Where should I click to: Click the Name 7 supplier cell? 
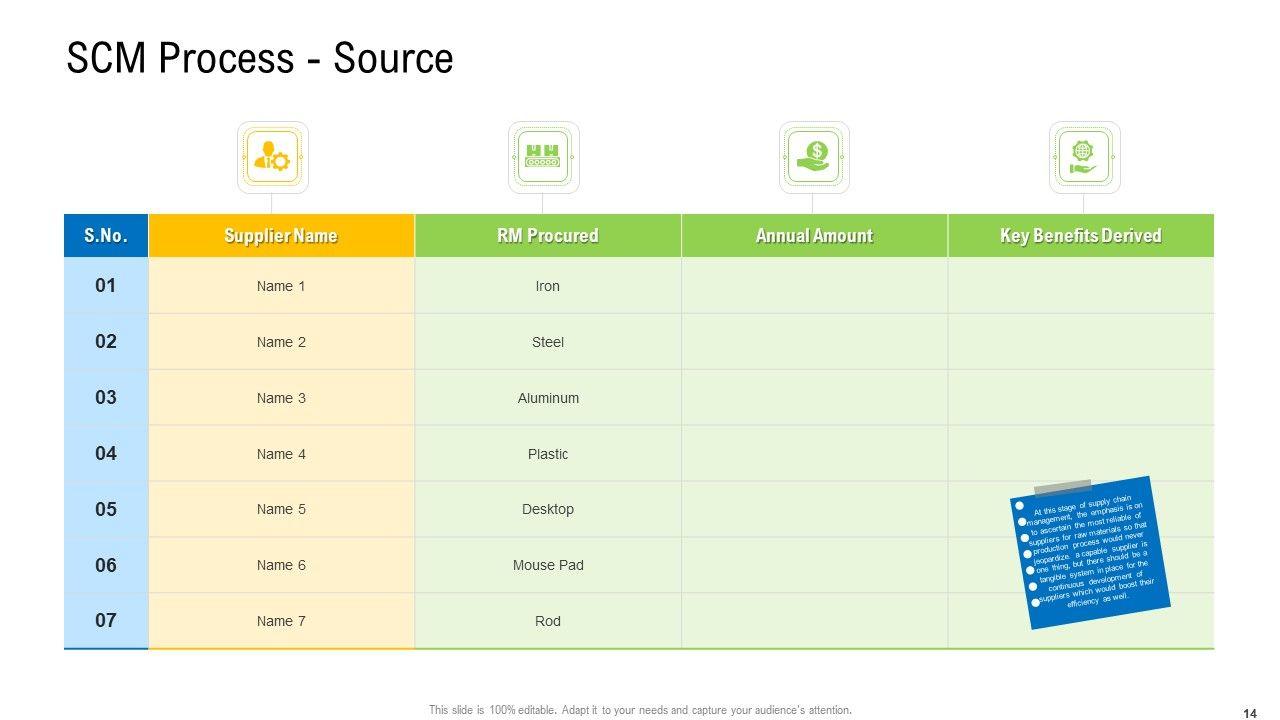[x=281, y=621]
